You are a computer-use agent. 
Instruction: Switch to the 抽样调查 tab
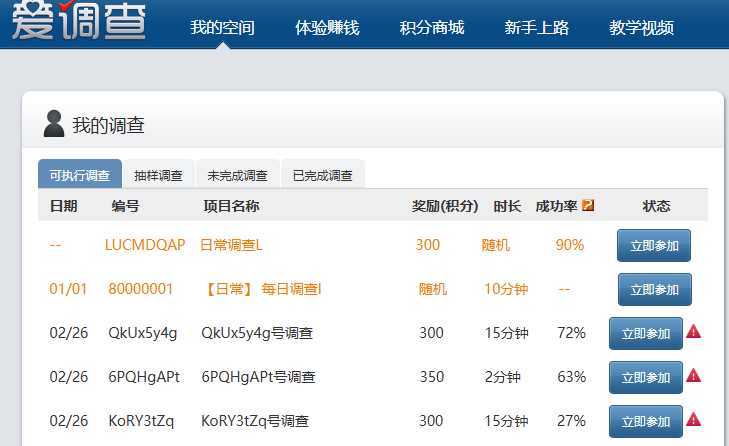pos(159,175)
